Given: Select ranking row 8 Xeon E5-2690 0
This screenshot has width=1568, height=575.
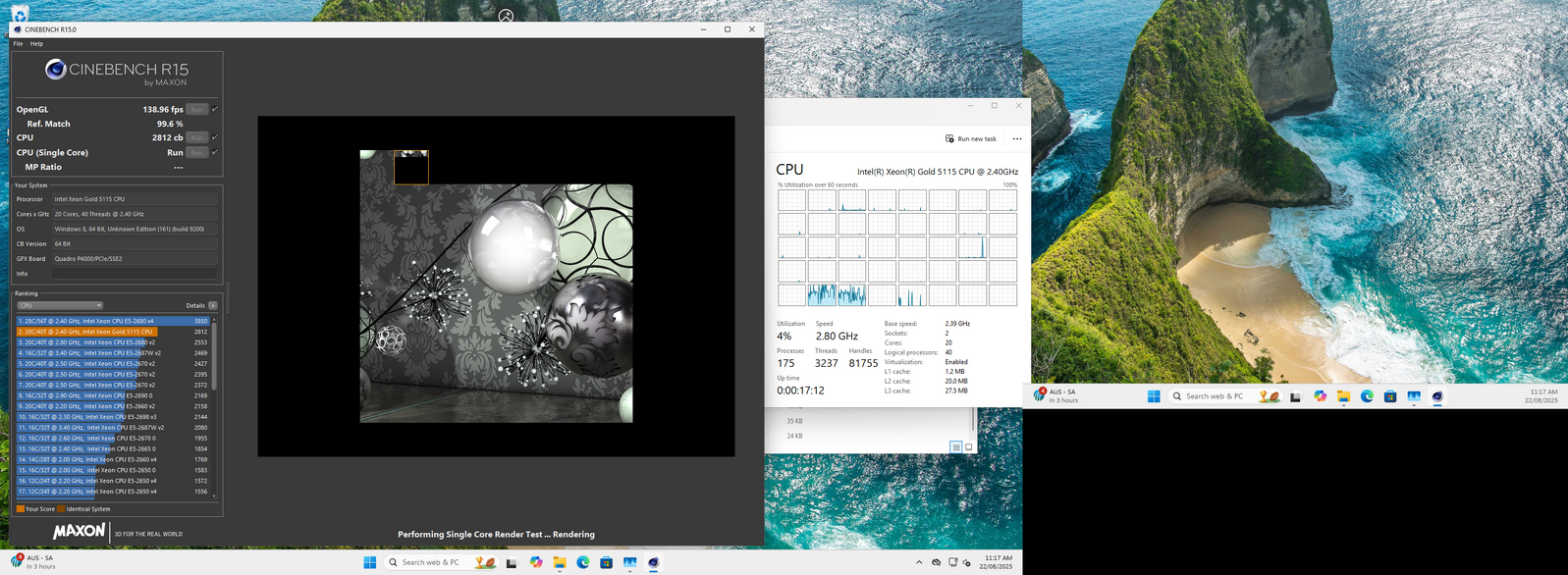Looking at the screenshot, I should pyautogui.click(x=113, y=395).
